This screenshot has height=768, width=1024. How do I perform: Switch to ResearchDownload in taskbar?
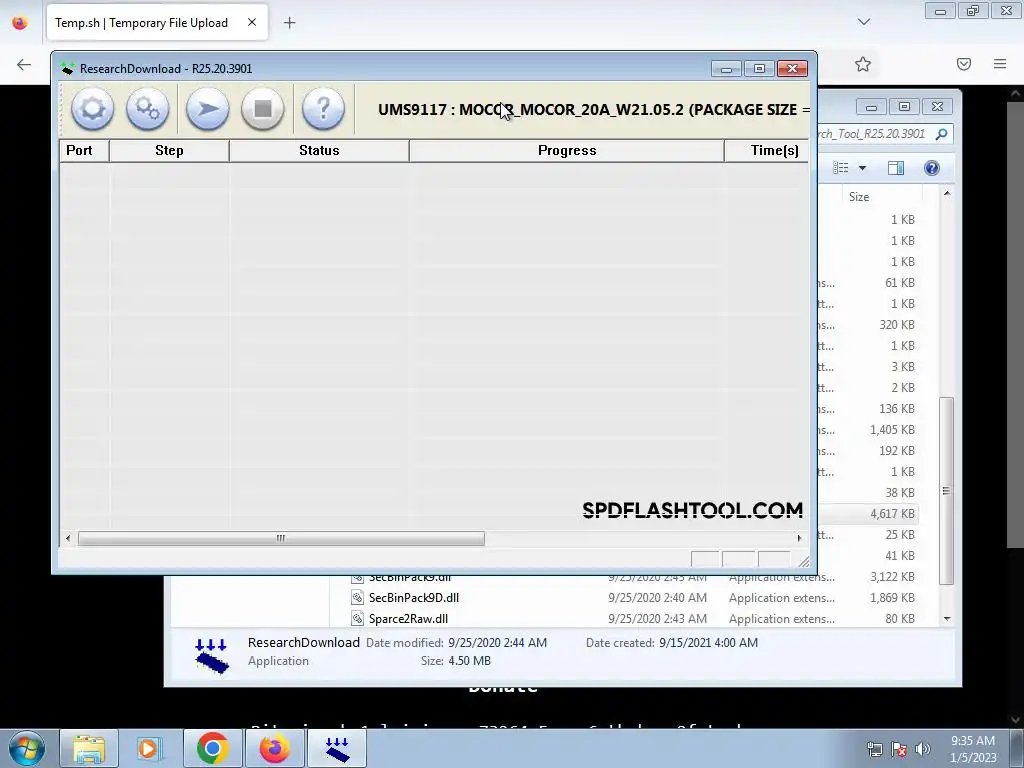337,748
